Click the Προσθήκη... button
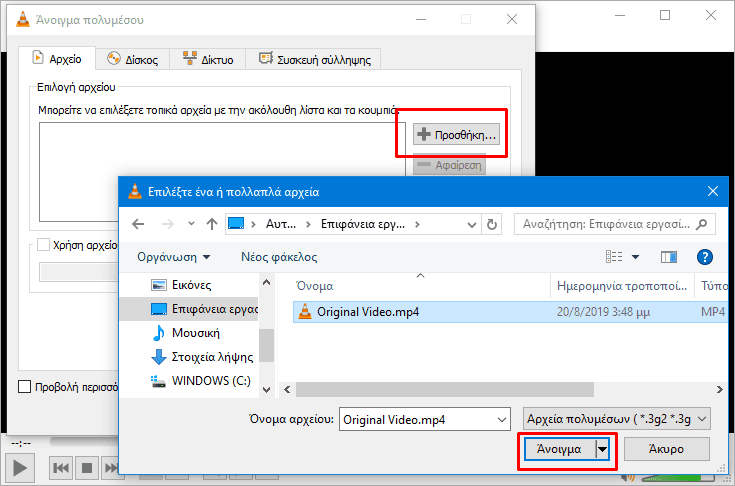Viewport: 735px width, 486px height. pyautogui.click(x=456, y=135)
